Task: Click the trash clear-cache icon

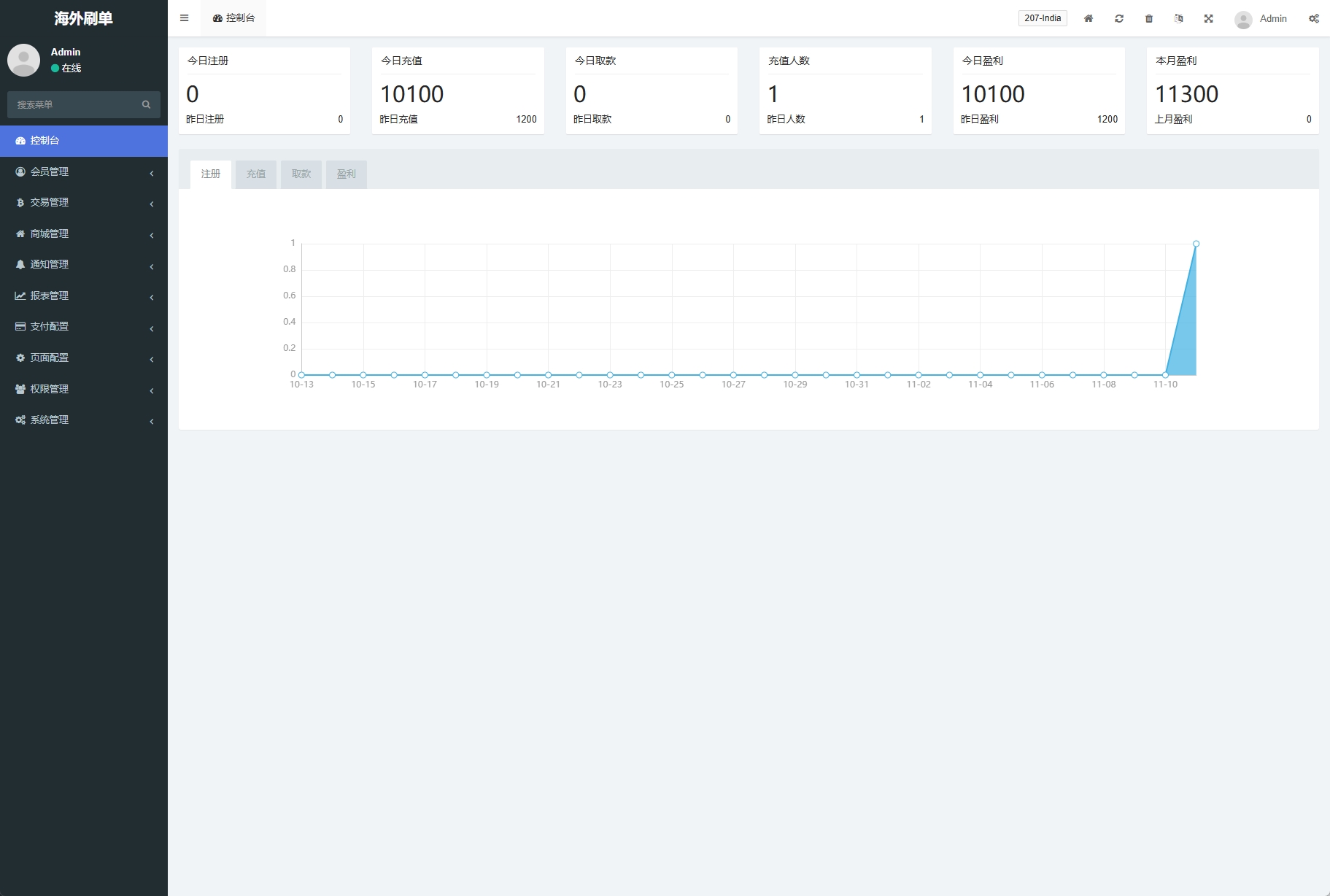Action: point(1148,18)
